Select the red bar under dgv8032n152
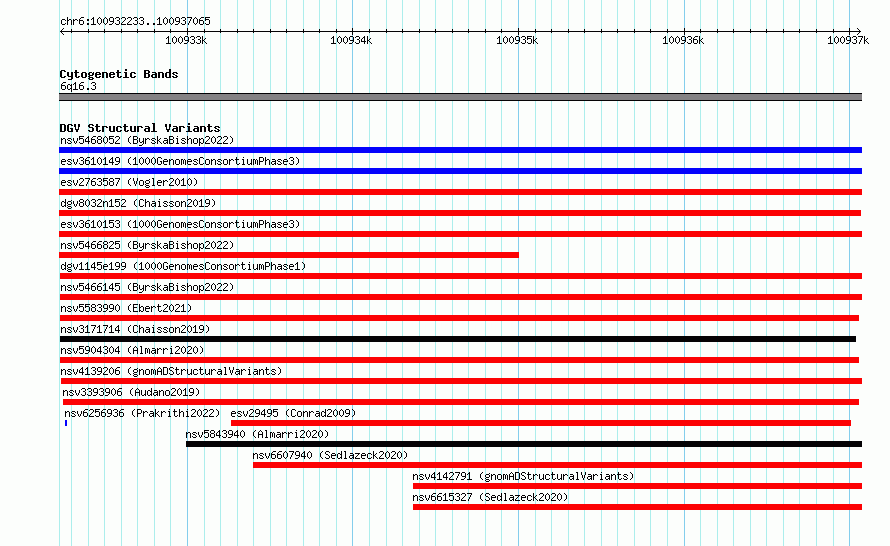 point(460,213)
